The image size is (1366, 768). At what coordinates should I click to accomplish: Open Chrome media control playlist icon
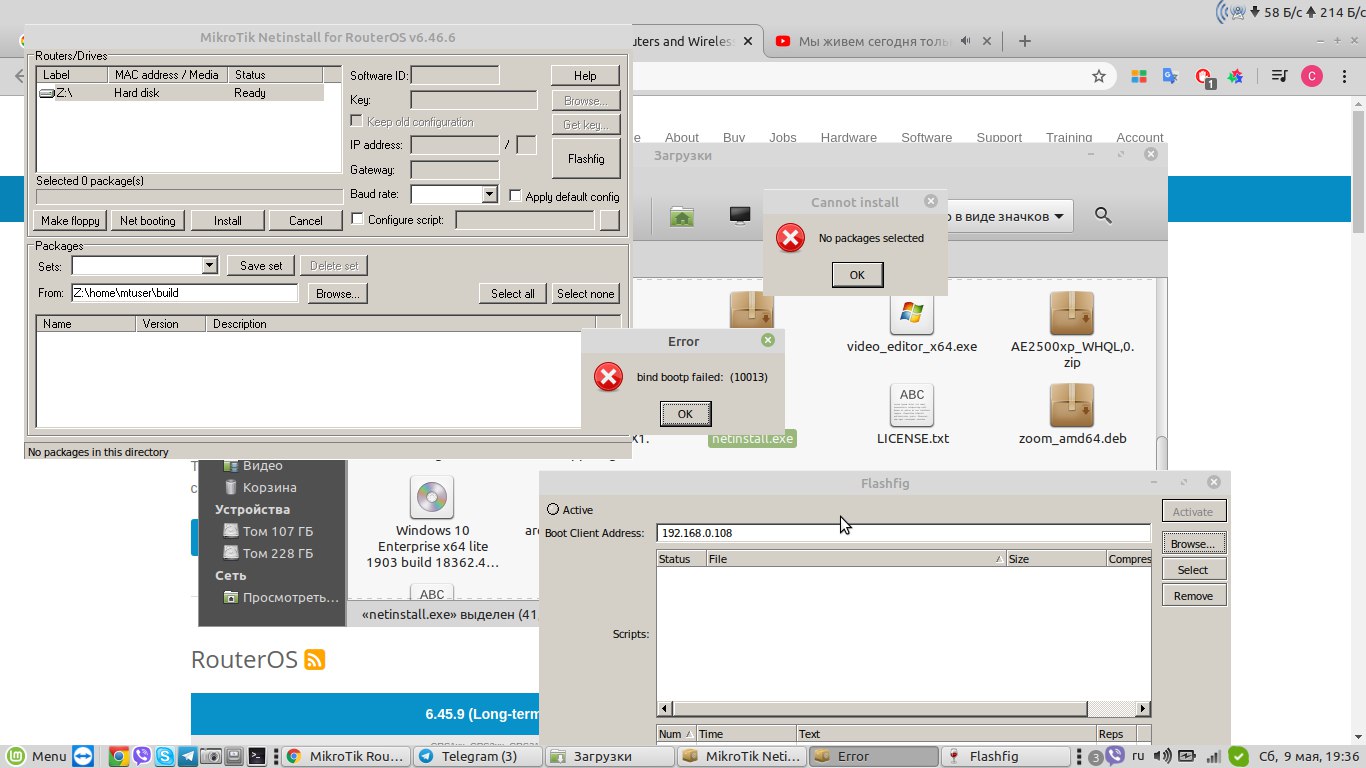pos(1279,76)
